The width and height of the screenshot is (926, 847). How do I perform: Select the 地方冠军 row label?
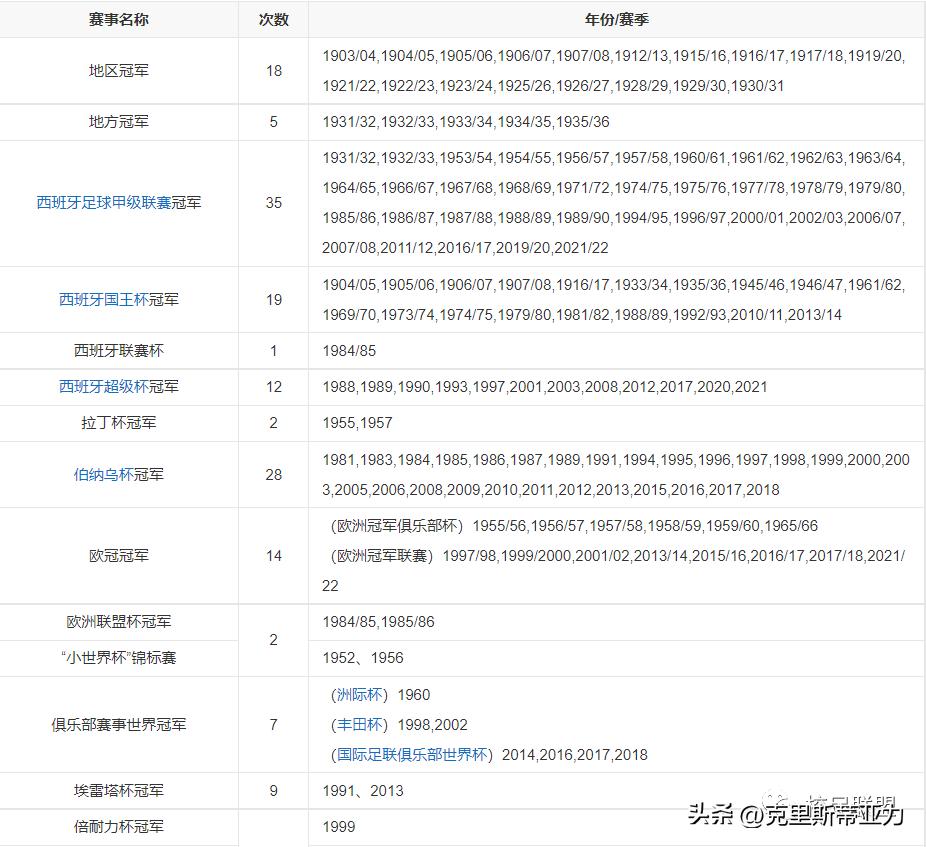tap(118, 122)
